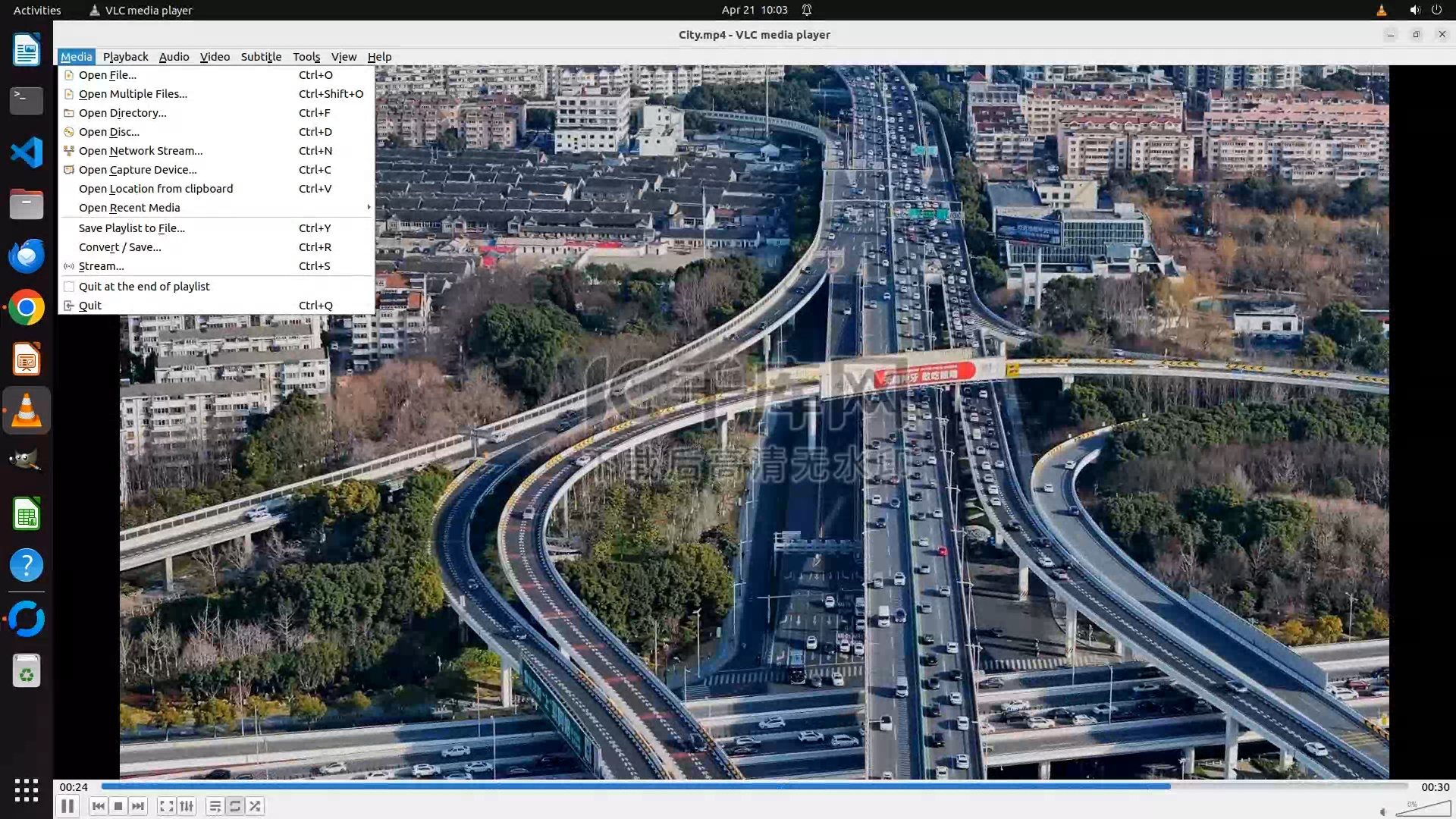Image resolution: width=1456 pixels, height=819 pixels.
Task: Skip to next media track
Action: tap(138, 806)
